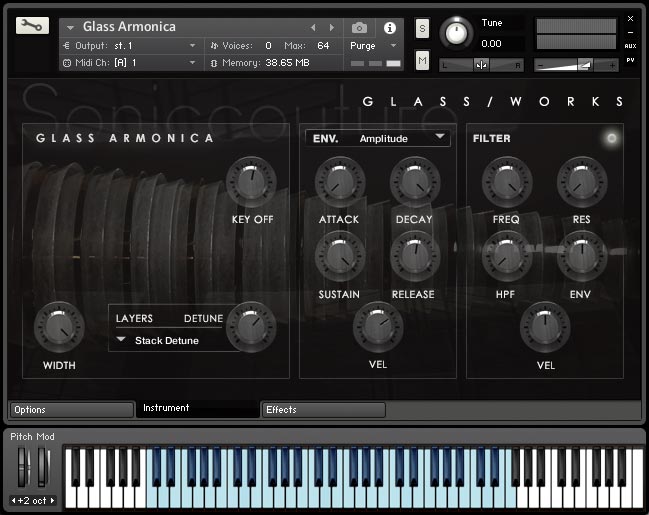Open the Purge dropdown menu
The image size is (649, 515).
pos(393,46)
